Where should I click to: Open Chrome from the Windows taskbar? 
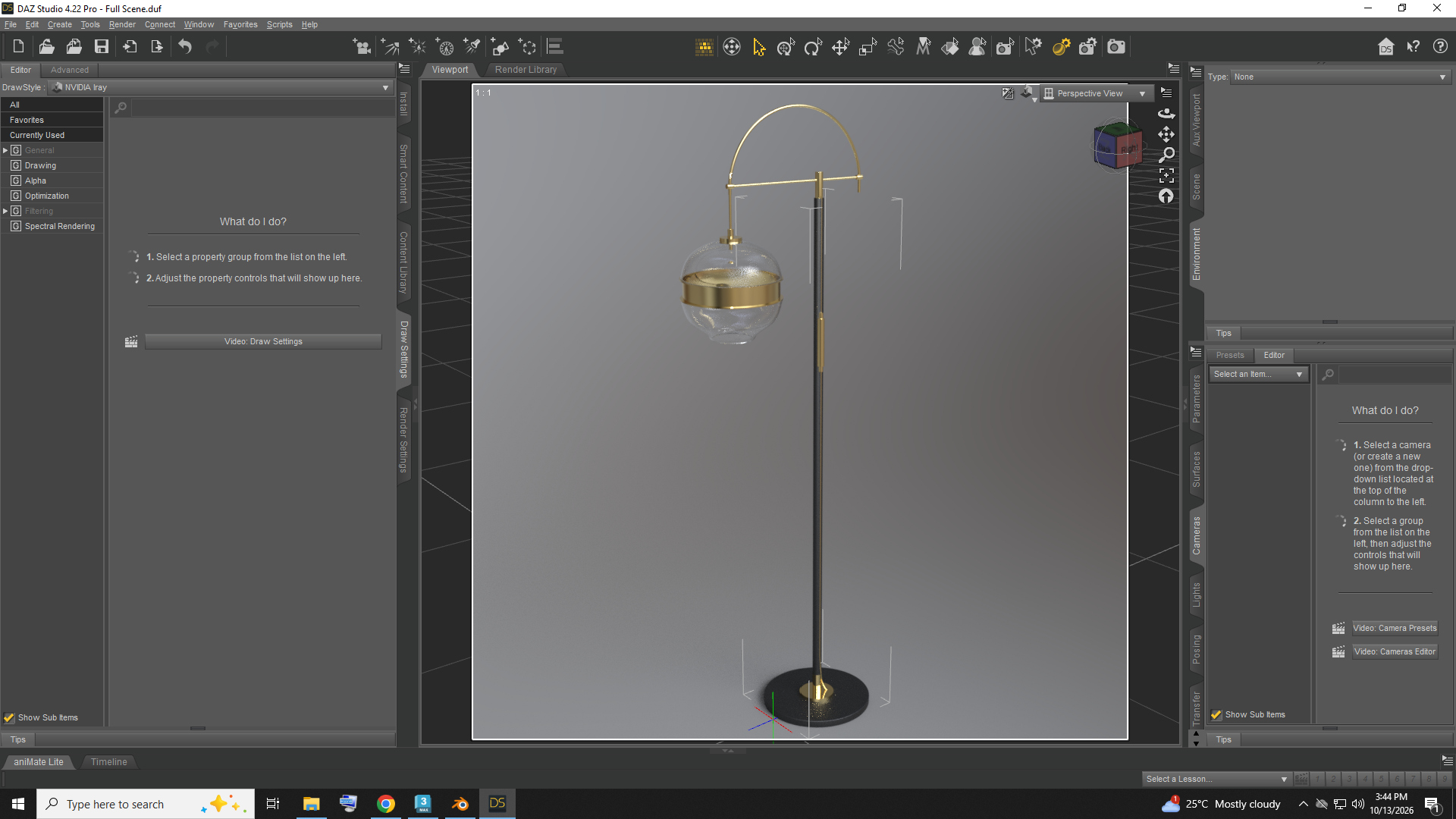(x=386, y=804)
